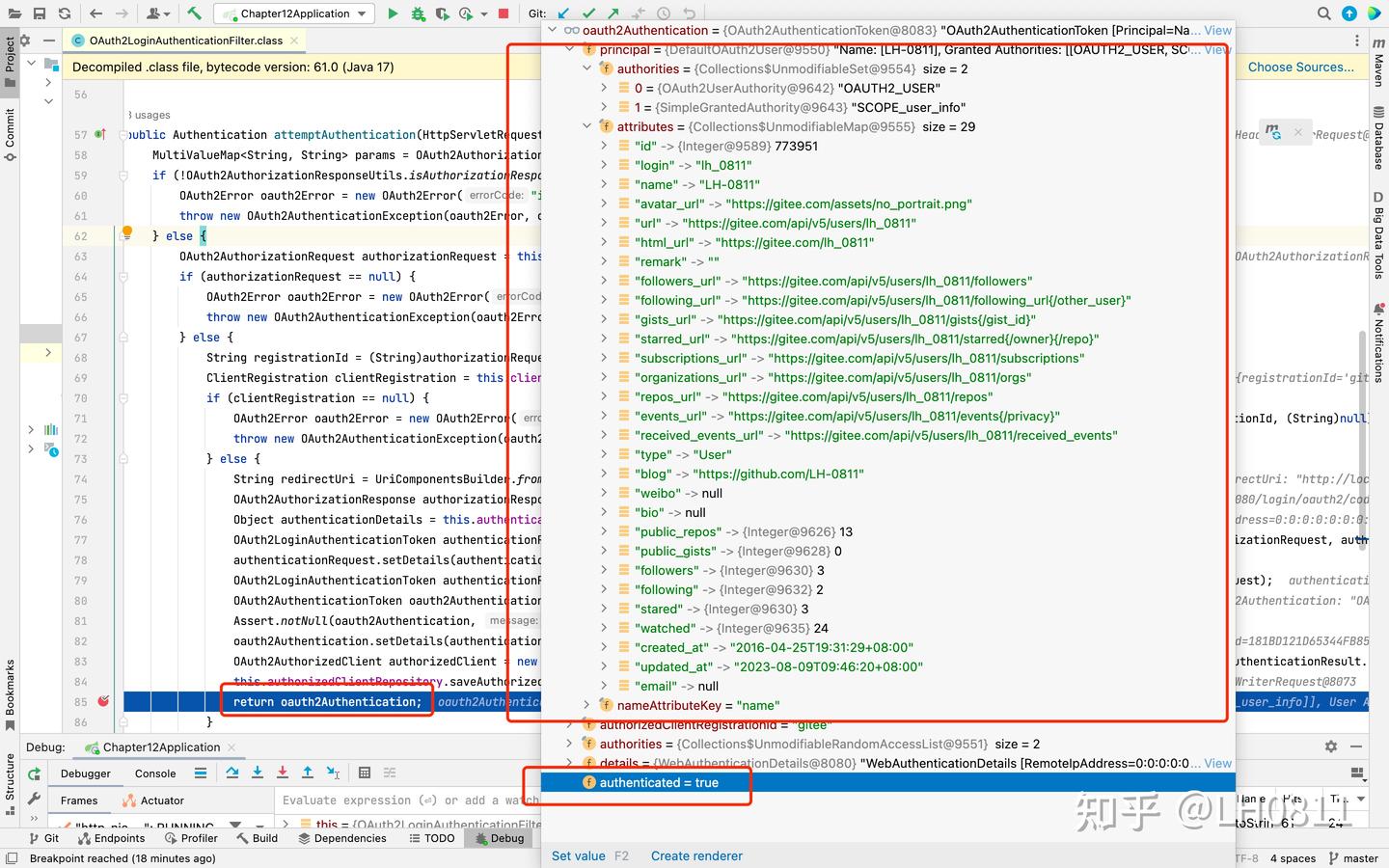Switch to the Console tab in Debug panel
The height and width of the screenshot is (868, 1389).
[154, 773]
